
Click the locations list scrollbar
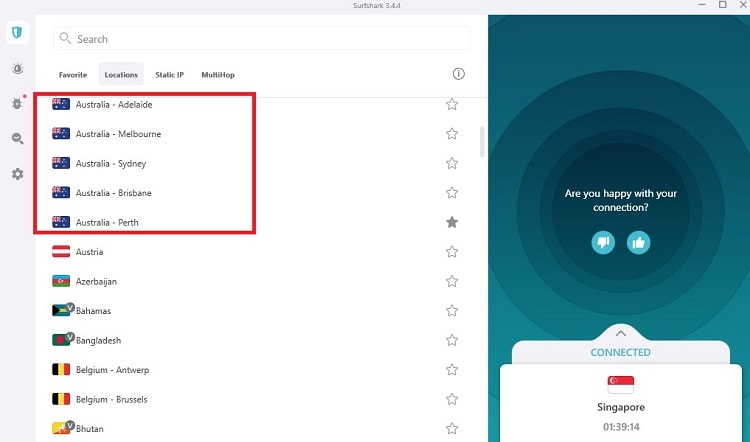482,142
